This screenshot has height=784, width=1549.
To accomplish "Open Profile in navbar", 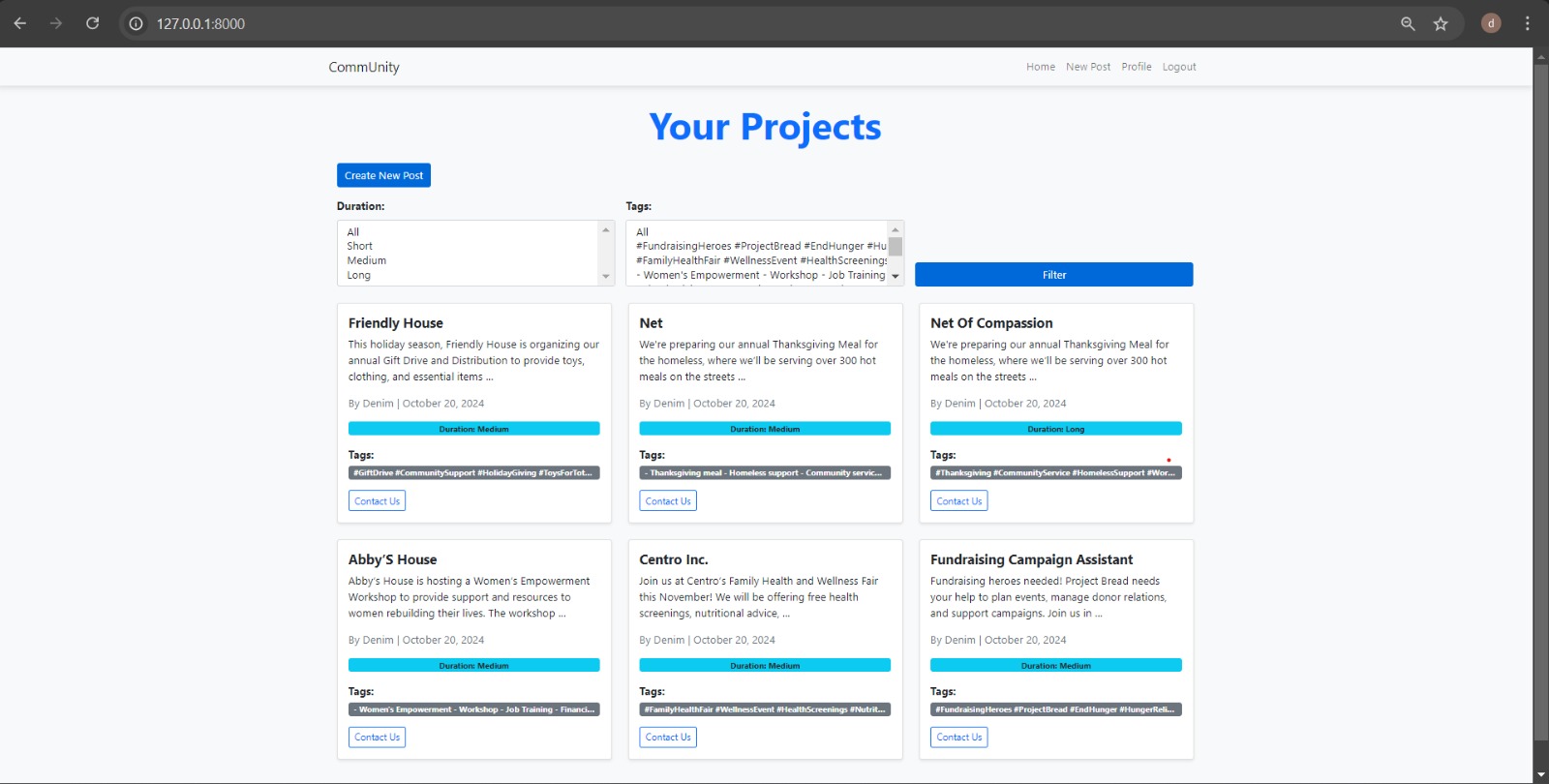I will [x=1137, y=67].
